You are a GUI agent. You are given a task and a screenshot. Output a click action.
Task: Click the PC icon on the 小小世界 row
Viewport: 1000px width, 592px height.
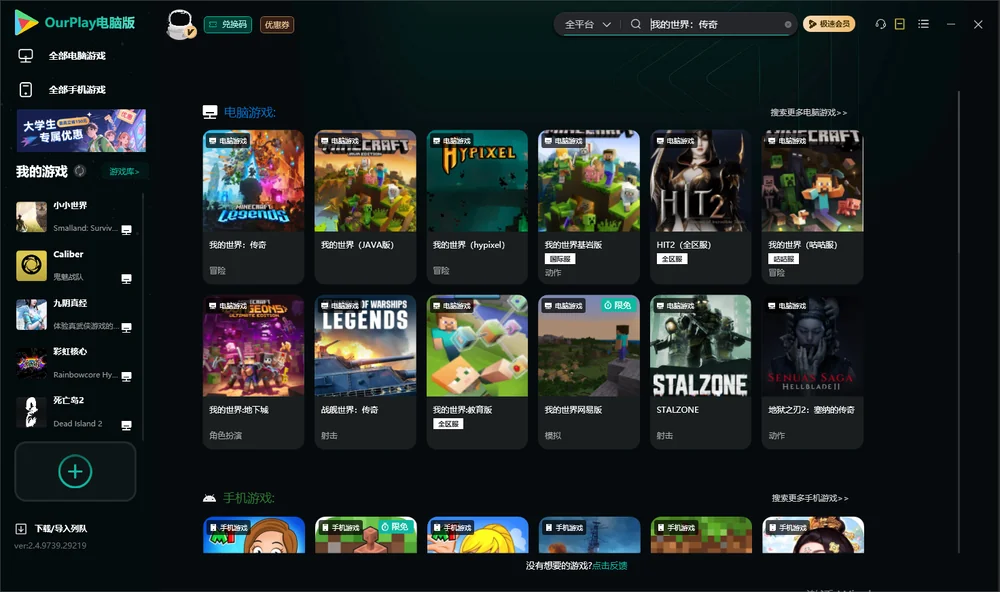pyautogui.click(x=126, y=230)
